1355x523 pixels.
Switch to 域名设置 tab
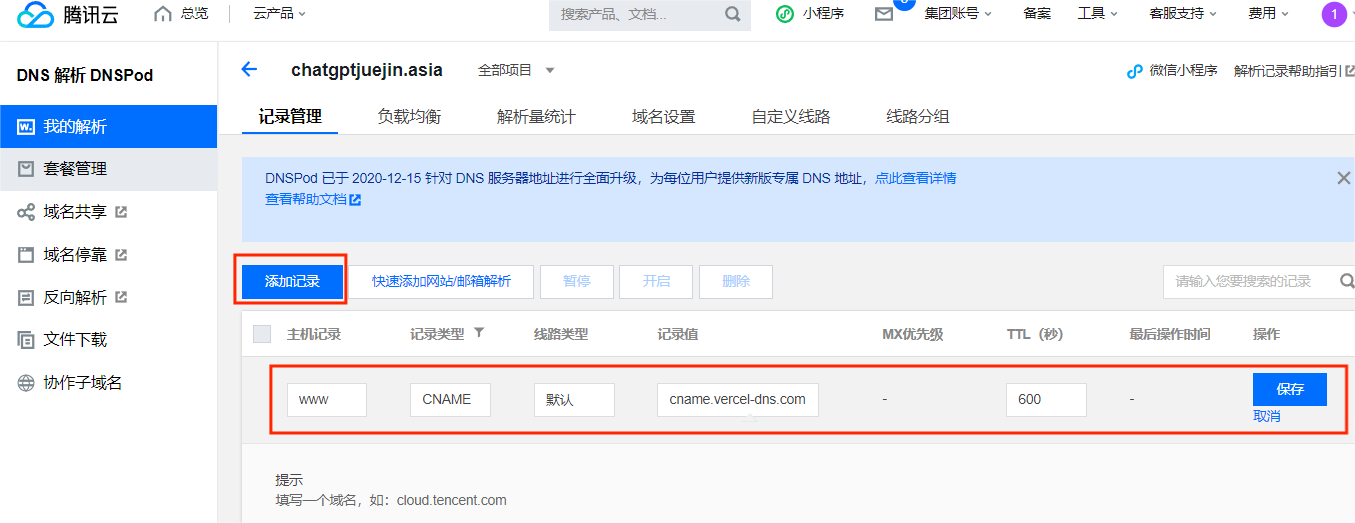(x=664, y=116)
